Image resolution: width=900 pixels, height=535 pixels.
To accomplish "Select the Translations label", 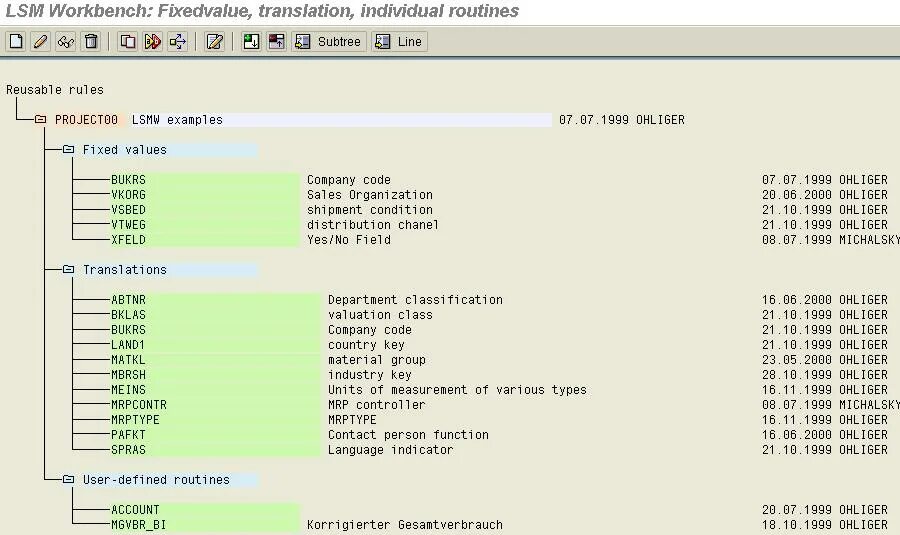I will 125,270.
